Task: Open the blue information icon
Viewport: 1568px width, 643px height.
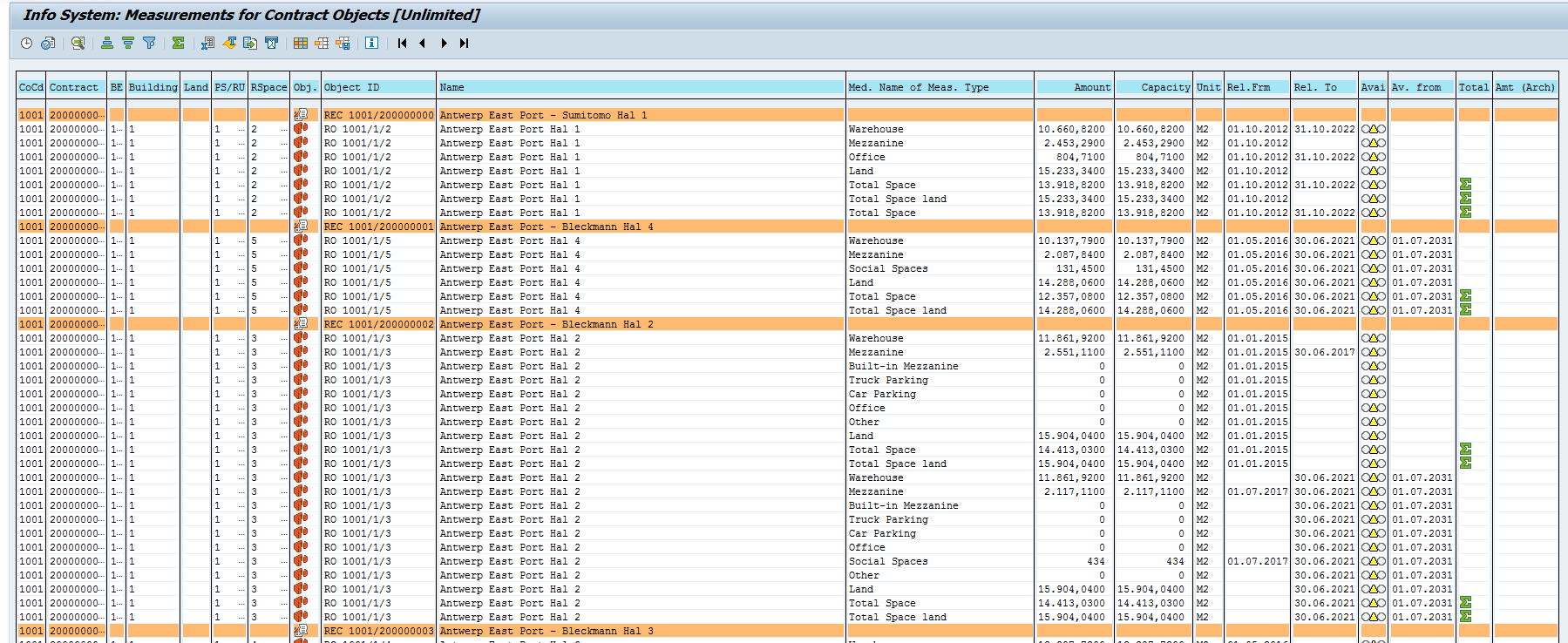Action: 372,43
